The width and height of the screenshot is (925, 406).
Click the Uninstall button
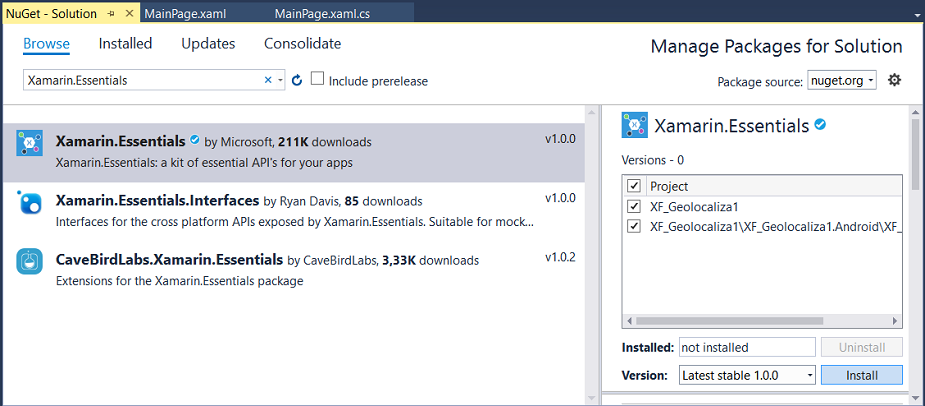862,347
